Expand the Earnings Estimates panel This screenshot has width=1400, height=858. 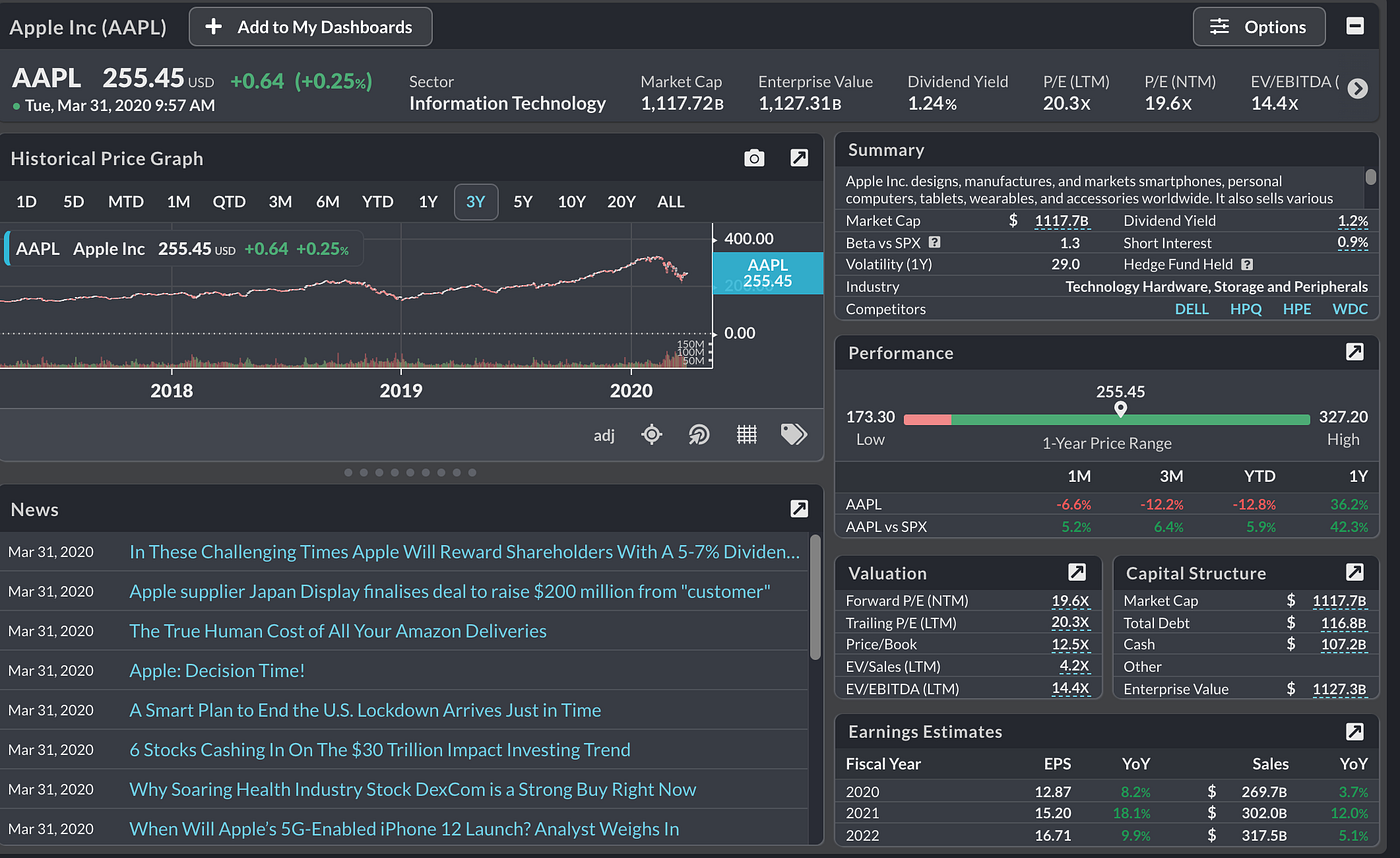1354,731
